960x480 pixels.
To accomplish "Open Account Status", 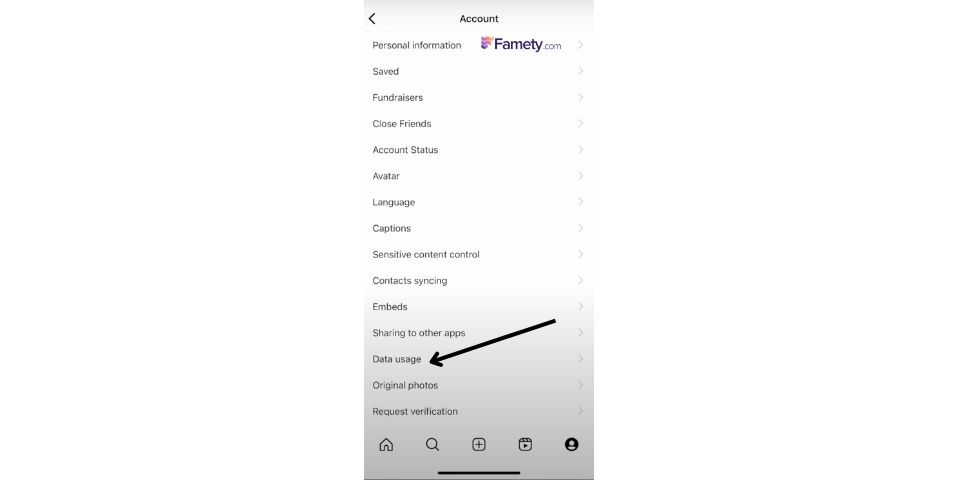I will (479, 149).
